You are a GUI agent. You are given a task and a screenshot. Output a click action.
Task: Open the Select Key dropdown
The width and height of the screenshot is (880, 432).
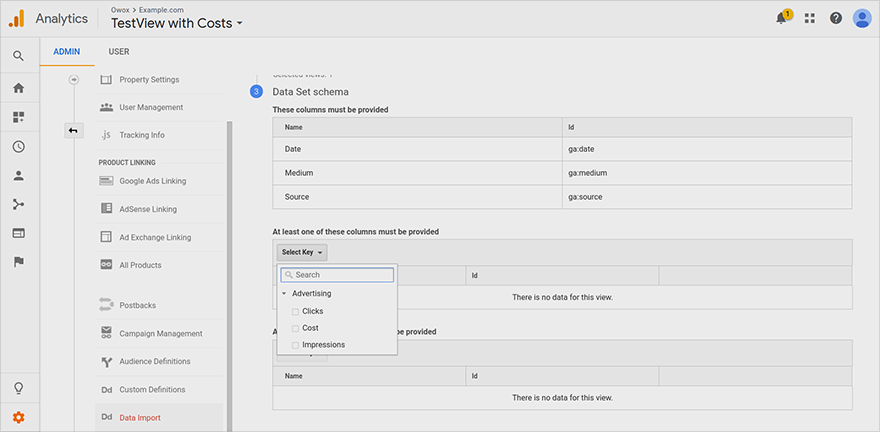pos(302,252)
